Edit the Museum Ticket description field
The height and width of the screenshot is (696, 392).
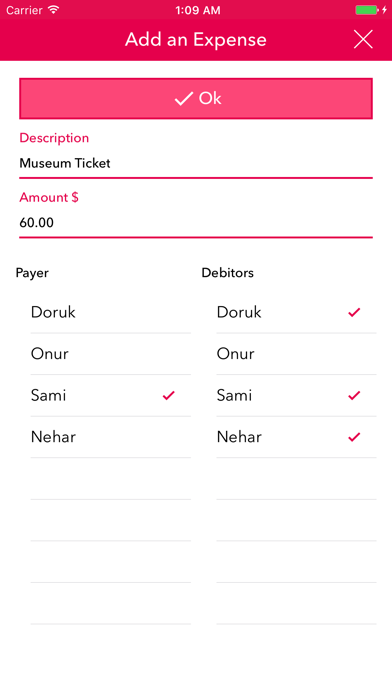(x=196, y=163)
